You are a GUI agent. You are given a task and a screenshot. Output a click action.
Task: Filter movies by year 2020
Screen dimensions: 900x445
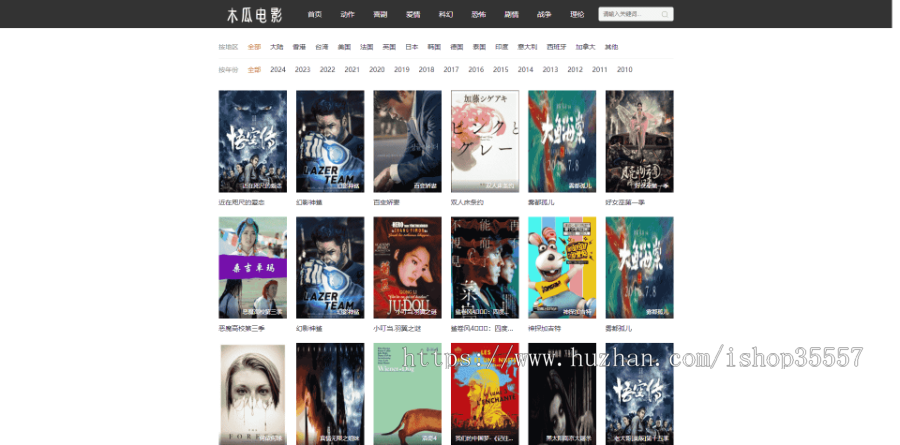[377, 69]
